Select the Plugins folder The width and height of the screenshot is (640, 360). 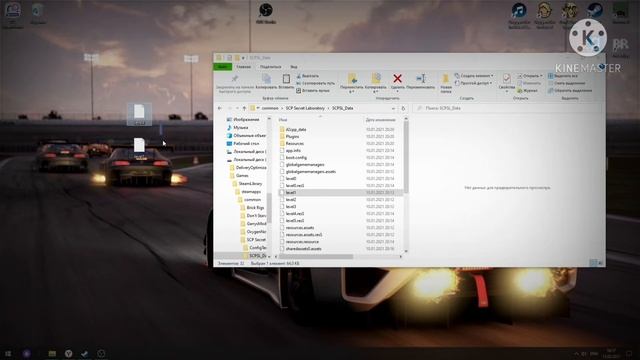pyautogui.click(x=289, y=136)
